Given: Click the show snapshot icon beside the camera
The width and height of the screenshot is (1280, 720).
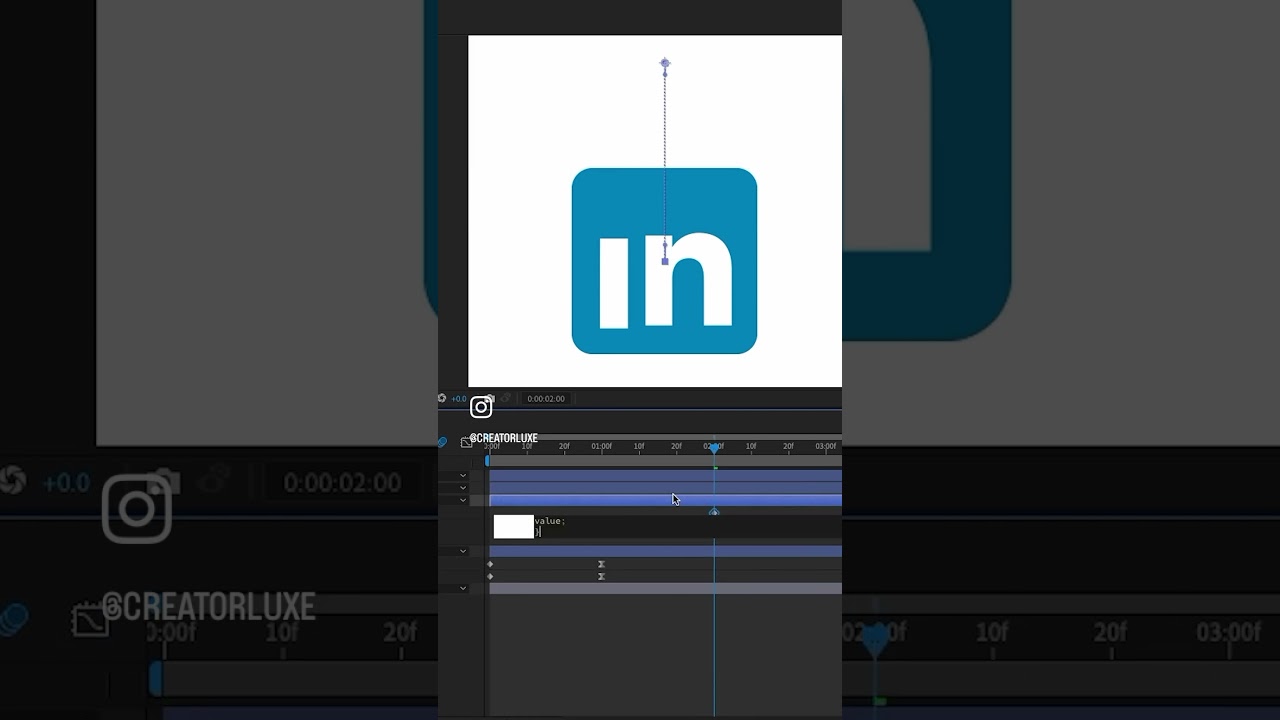Looking at the screenshot, I should click(x=505, y=398).
